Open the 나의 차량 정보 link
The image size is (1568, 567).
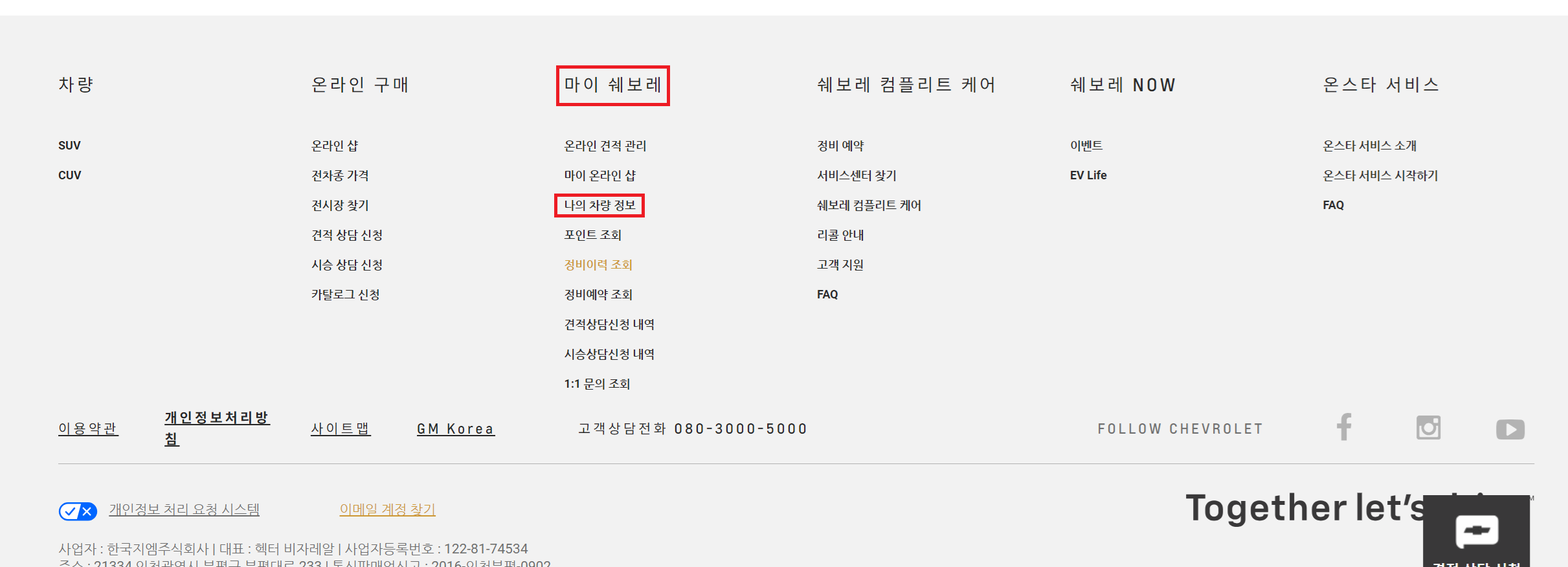coord(600,205)
